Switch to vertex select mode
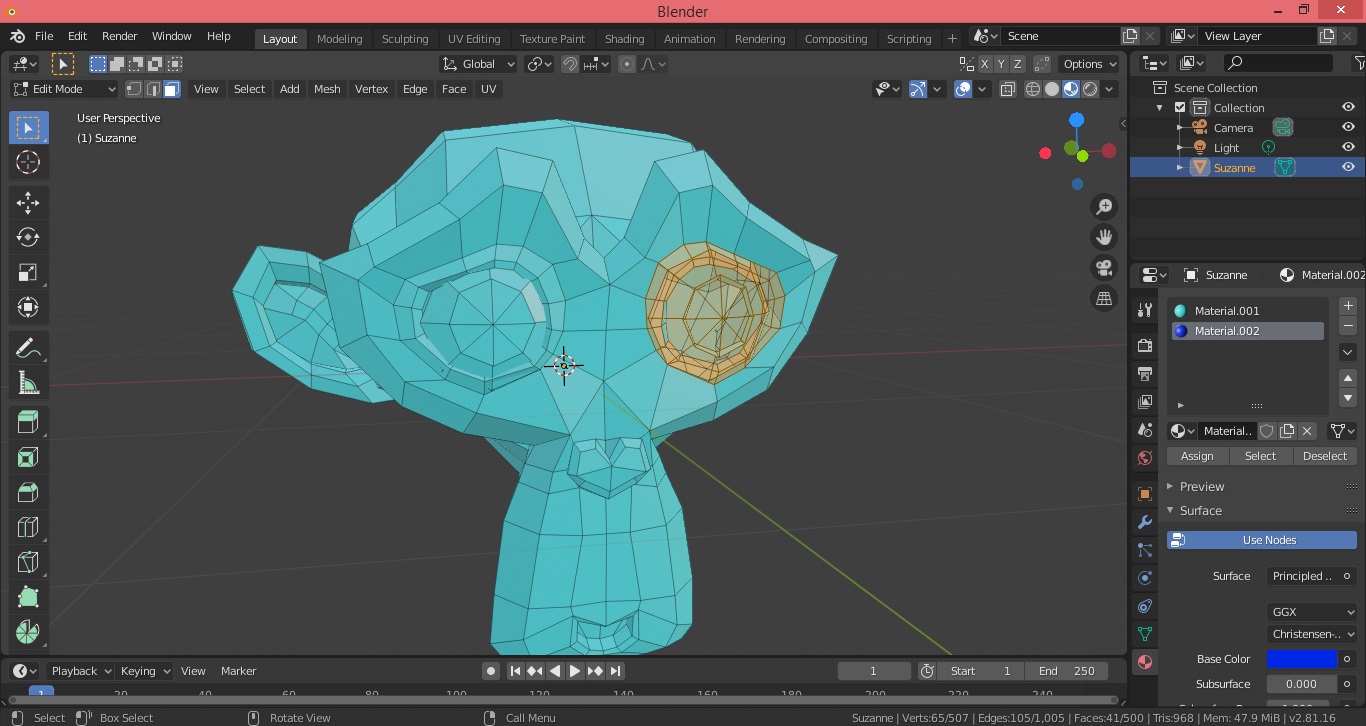1366x726 pixels. tap(134, 89)
